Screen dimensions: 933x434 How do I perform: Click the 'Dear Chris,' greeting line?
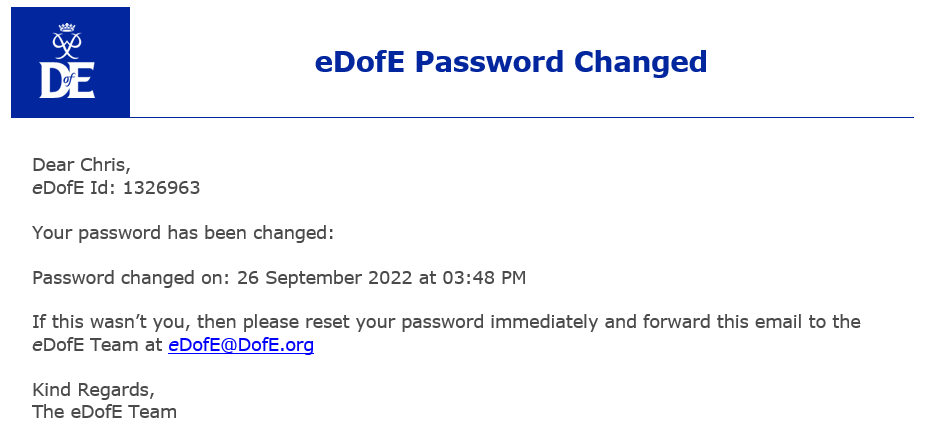pos(82,165)
